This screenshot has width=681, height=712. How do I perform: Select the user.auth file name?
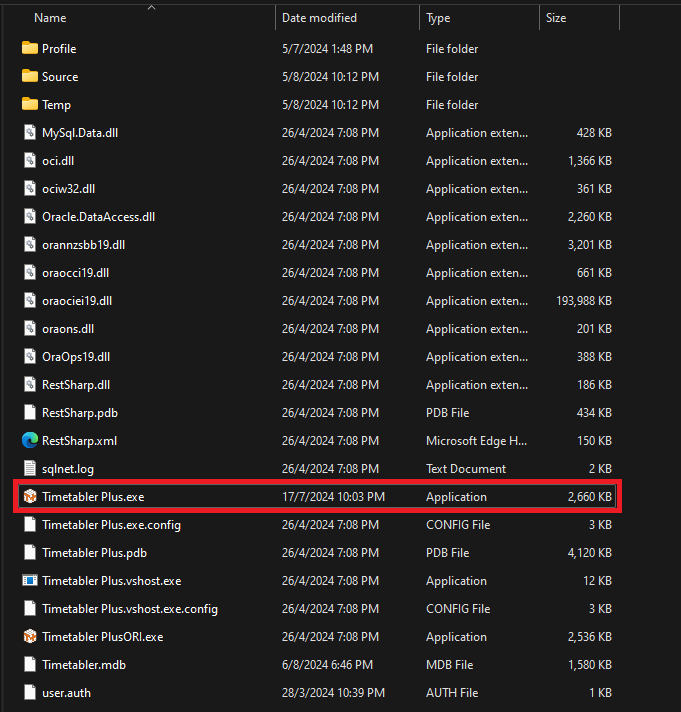click(x=67, y=693)
